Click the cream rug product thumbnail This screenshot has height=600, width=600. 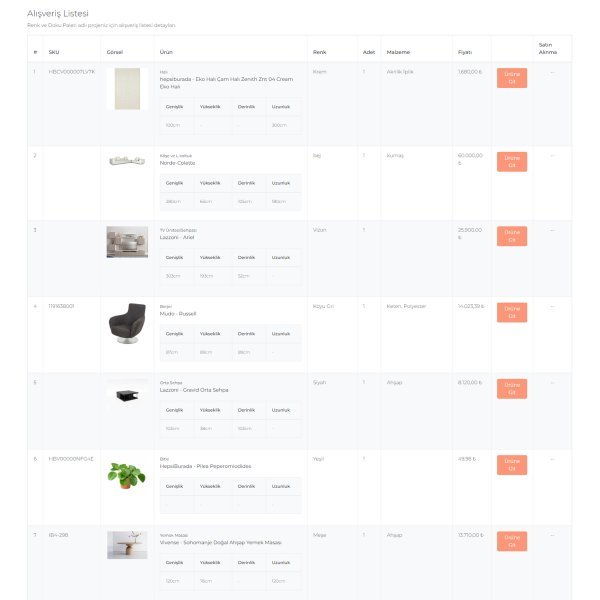[127, 89]
